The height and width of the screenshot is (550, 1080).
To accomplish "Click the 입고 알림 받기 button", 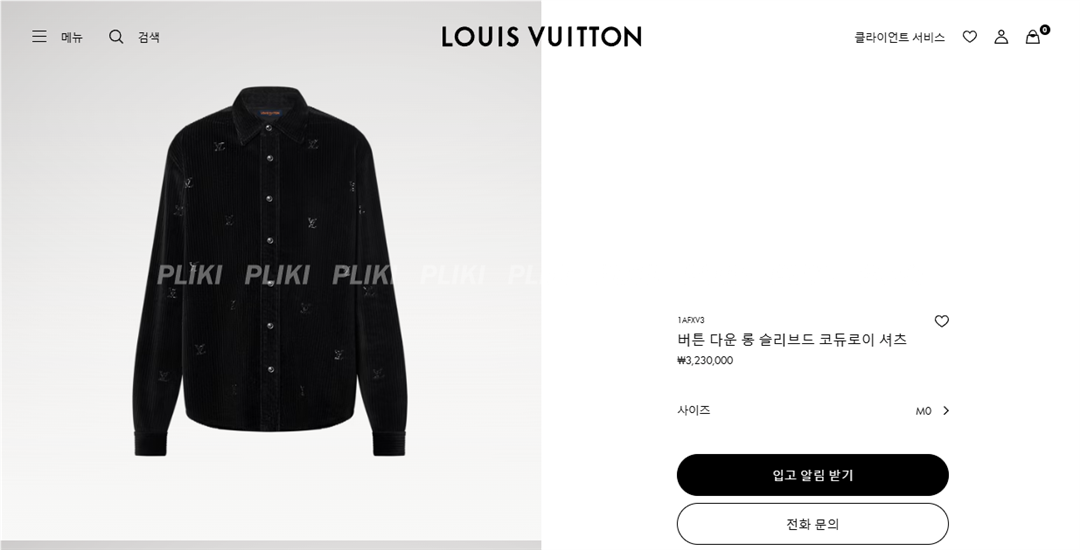I will (x=813, y=475).
